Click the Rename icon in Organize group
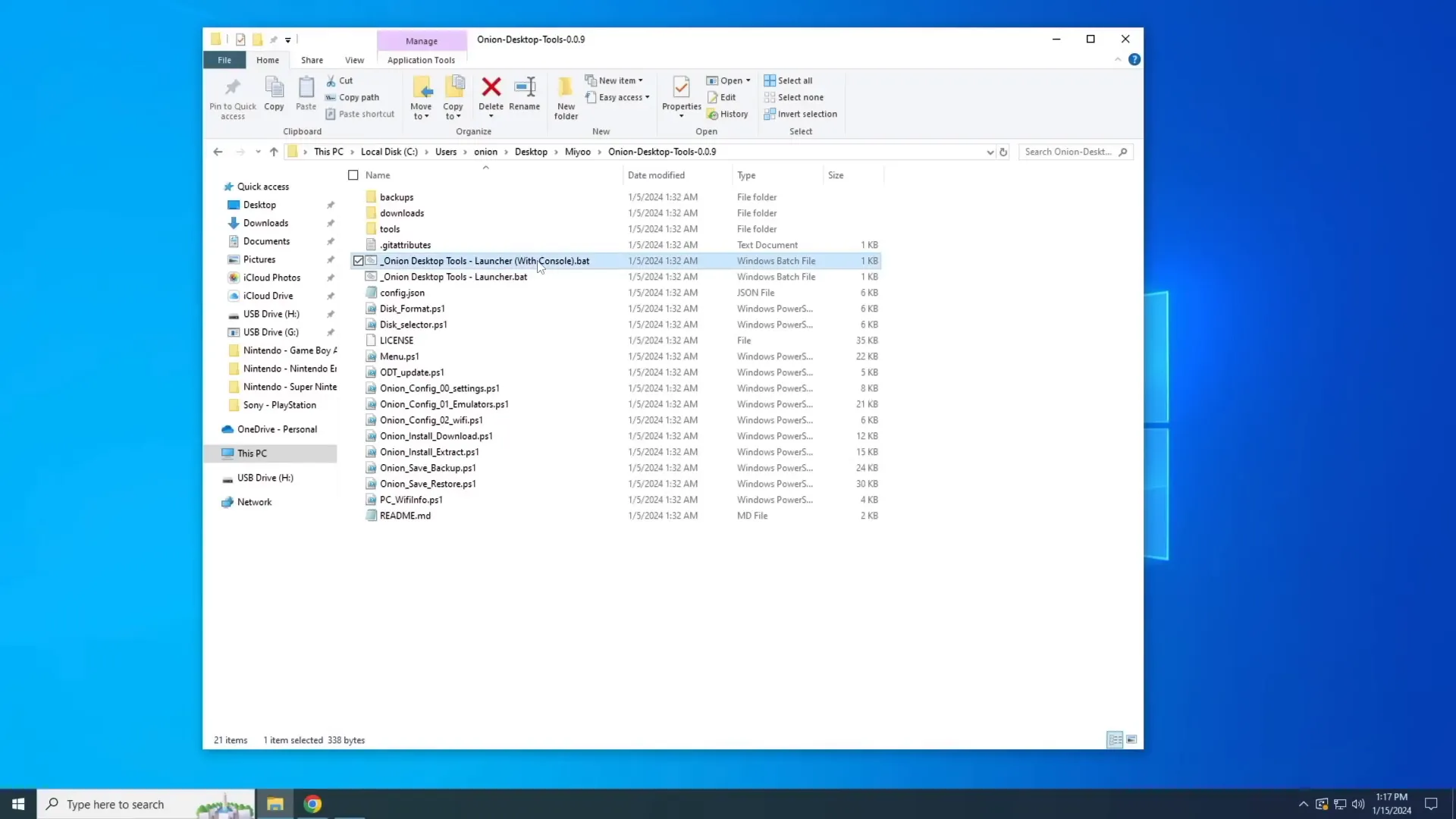The image size is (1456, 819). click(x=525, y=87)
